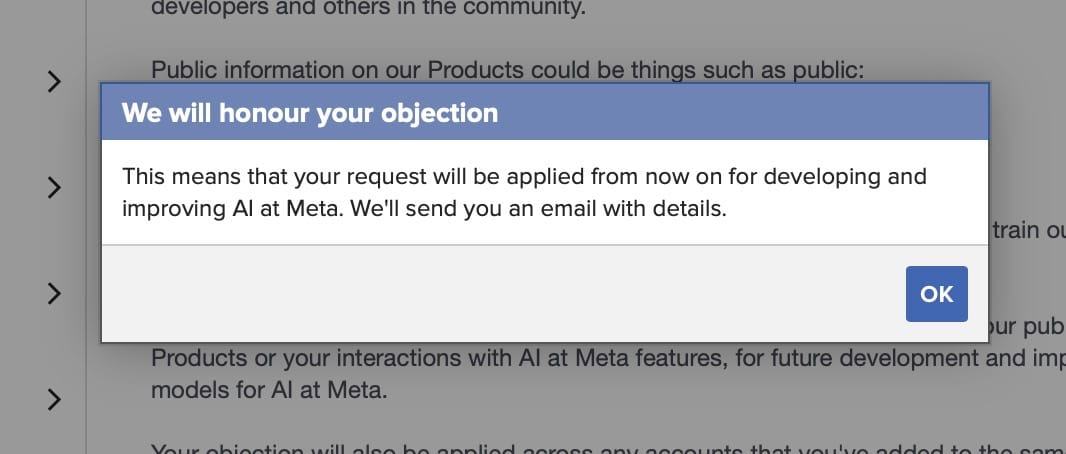1066x454 pixels.
Task: Click the 'developers and others in the community' text
Action: [366, 11]
